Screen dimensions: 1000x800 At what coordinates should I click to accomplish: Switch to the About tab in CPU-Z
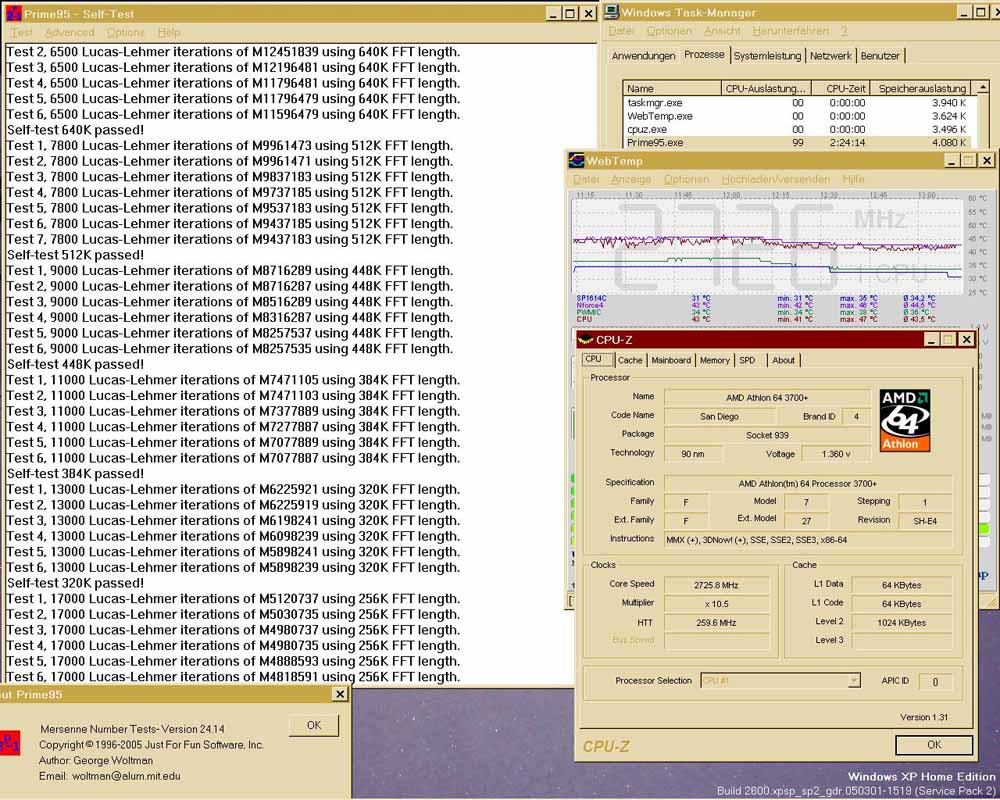[783, 360]
